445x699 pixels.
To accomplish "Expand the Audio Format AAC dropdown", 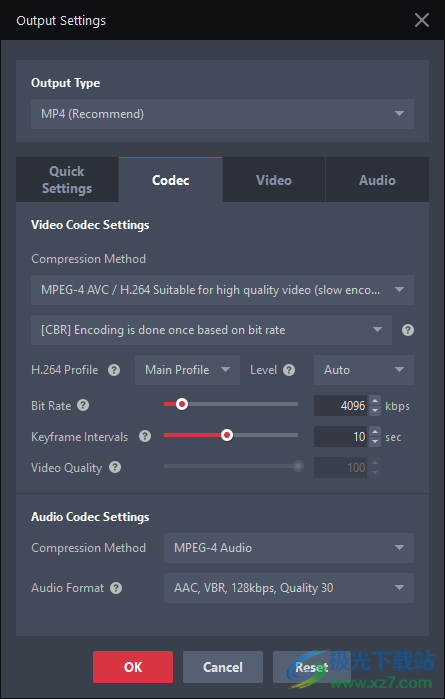I will 288,588.
